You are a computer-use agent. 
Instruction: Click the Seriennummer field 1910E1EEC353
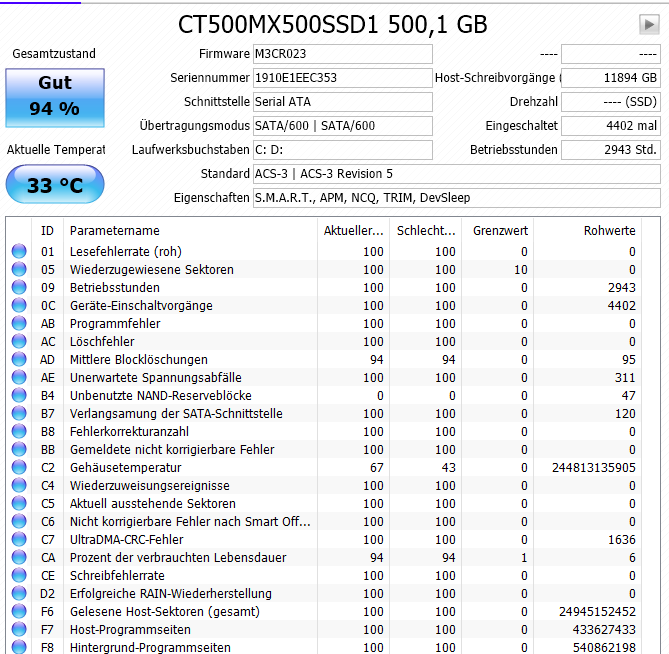point(343,78)
